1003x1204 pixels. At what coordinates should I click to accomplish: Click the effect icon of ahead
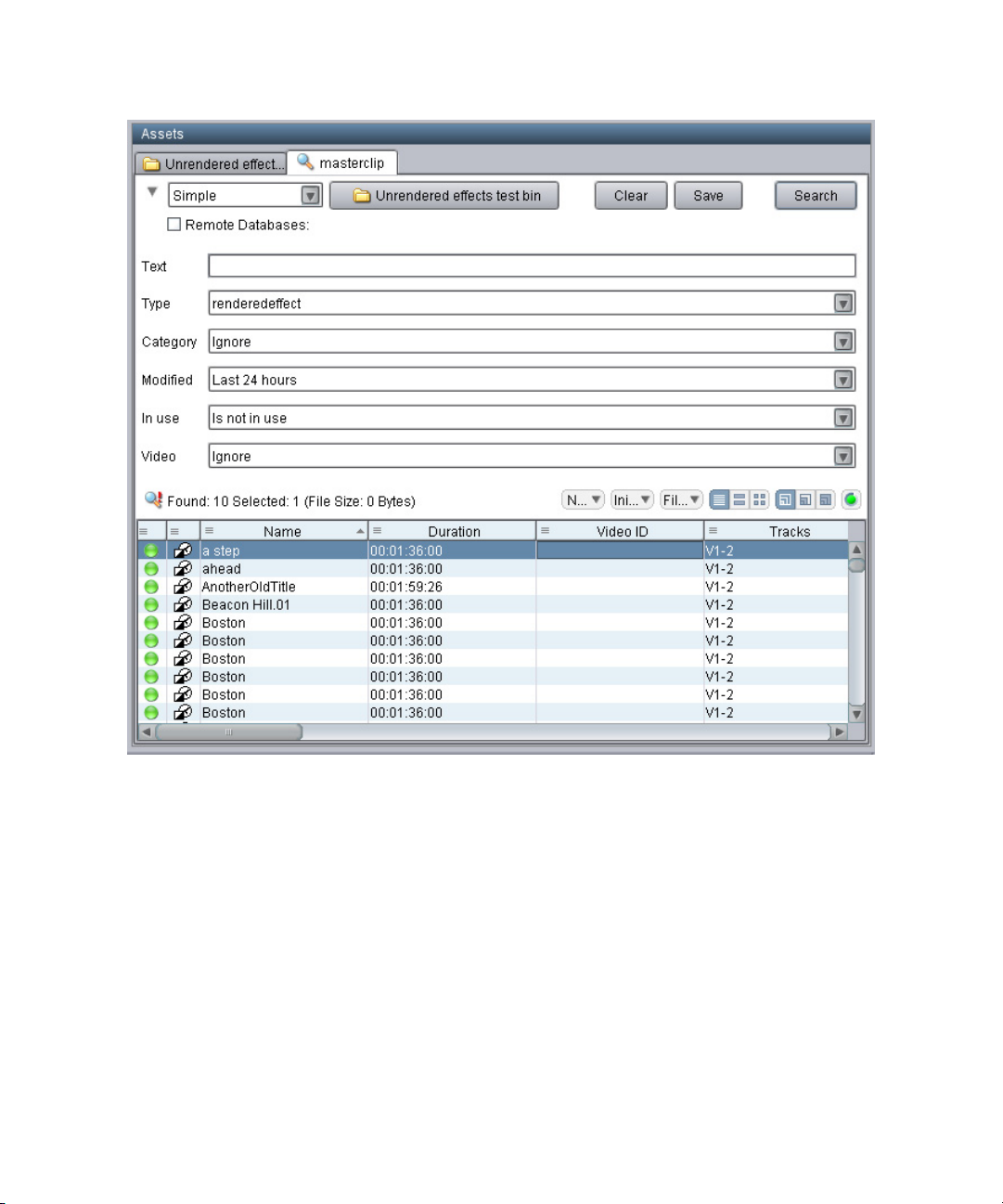(x=183, y=569)
